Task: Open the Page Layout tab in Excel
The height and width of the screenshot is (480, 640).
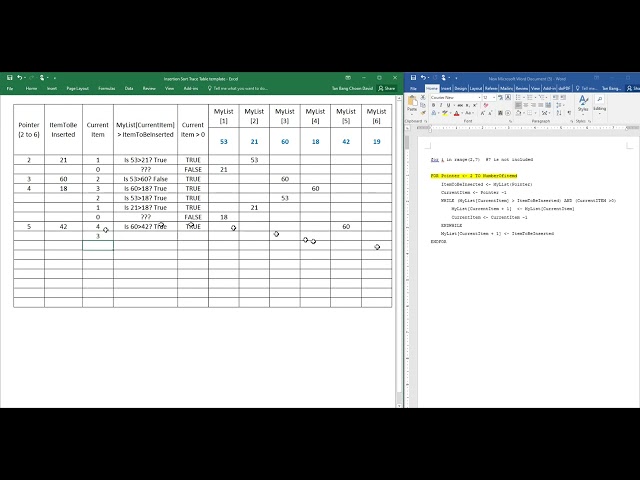Action: pos(78,88)
